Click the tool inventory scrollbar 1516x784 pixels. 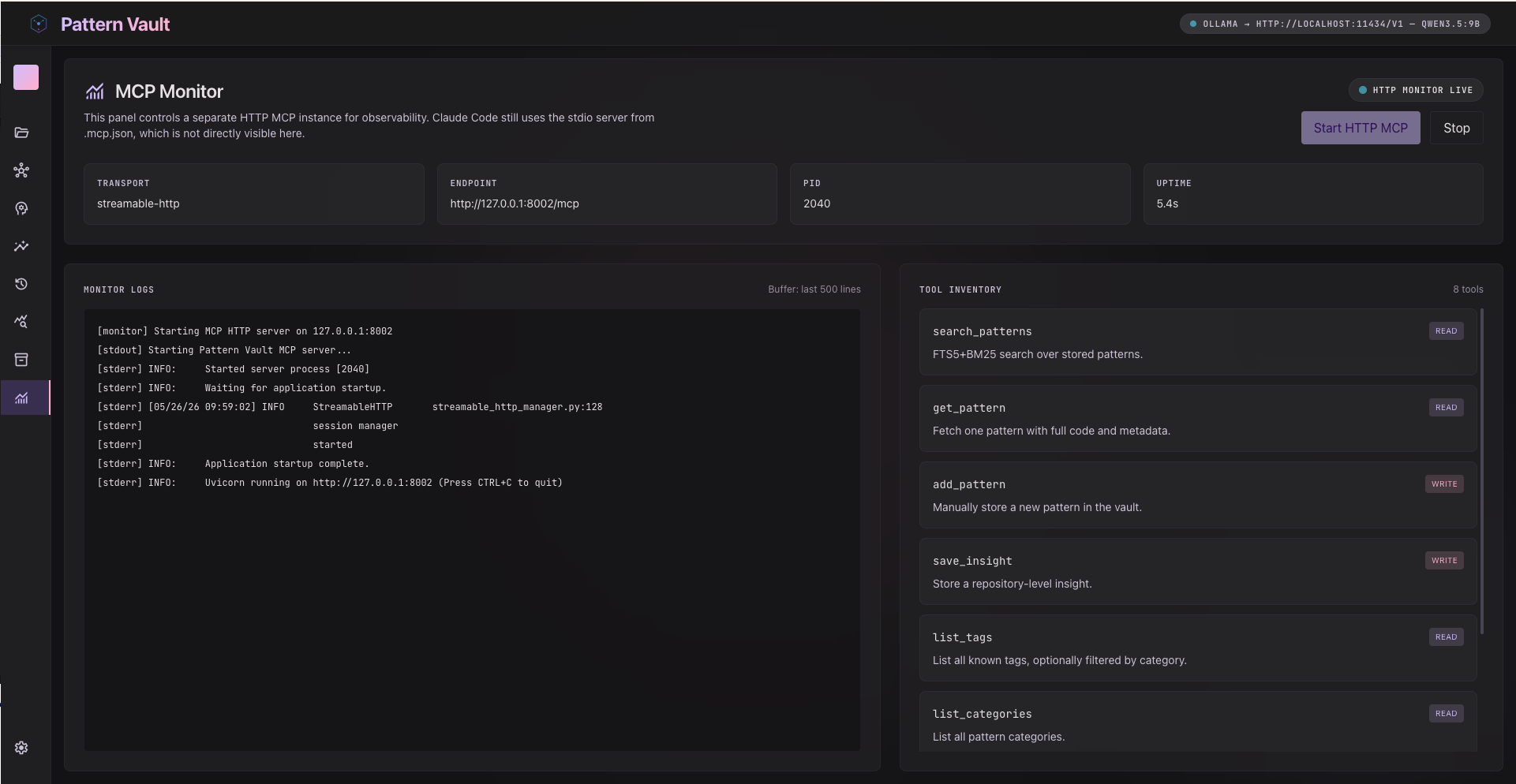(1482, 471)
